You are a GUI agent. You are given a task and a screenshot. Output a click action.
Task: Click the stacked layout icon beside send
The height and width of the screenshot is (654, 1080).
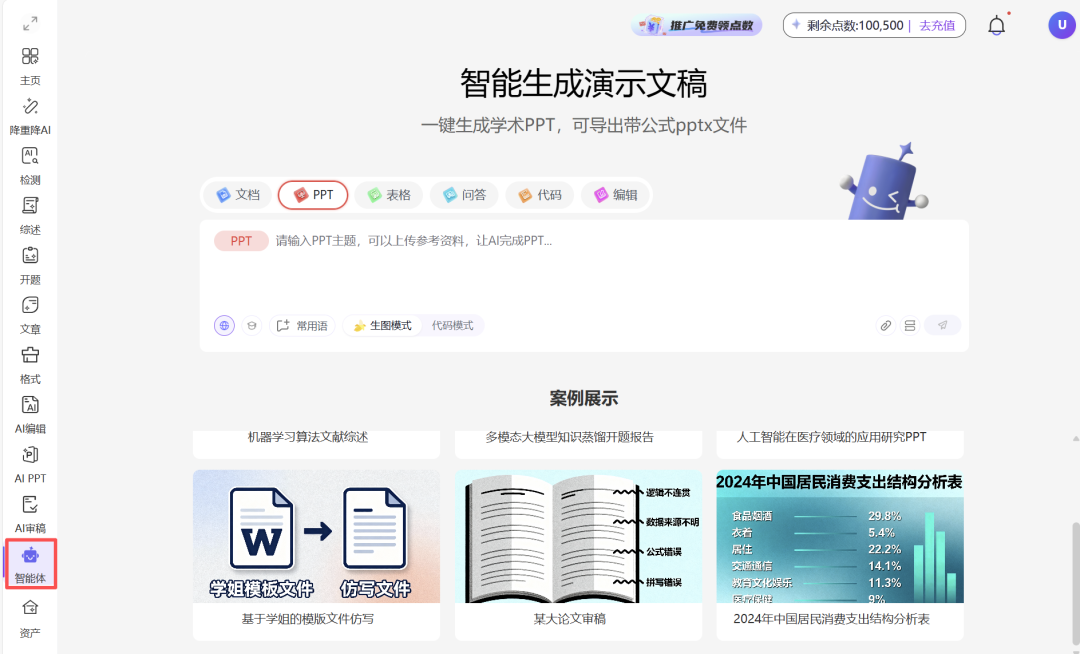pyautogui.click(x=910, y=326)
